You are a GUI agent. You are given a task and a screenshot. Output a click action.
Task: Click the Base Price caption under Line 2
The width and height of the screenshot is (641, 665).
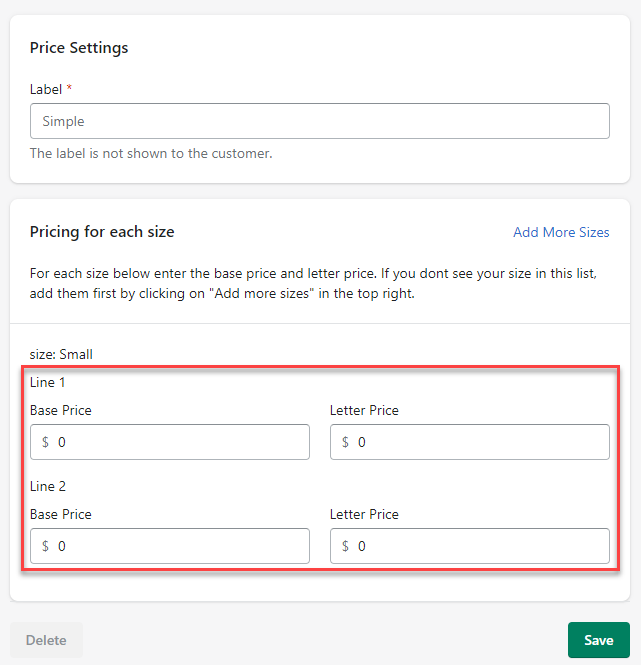coord(60,514)
